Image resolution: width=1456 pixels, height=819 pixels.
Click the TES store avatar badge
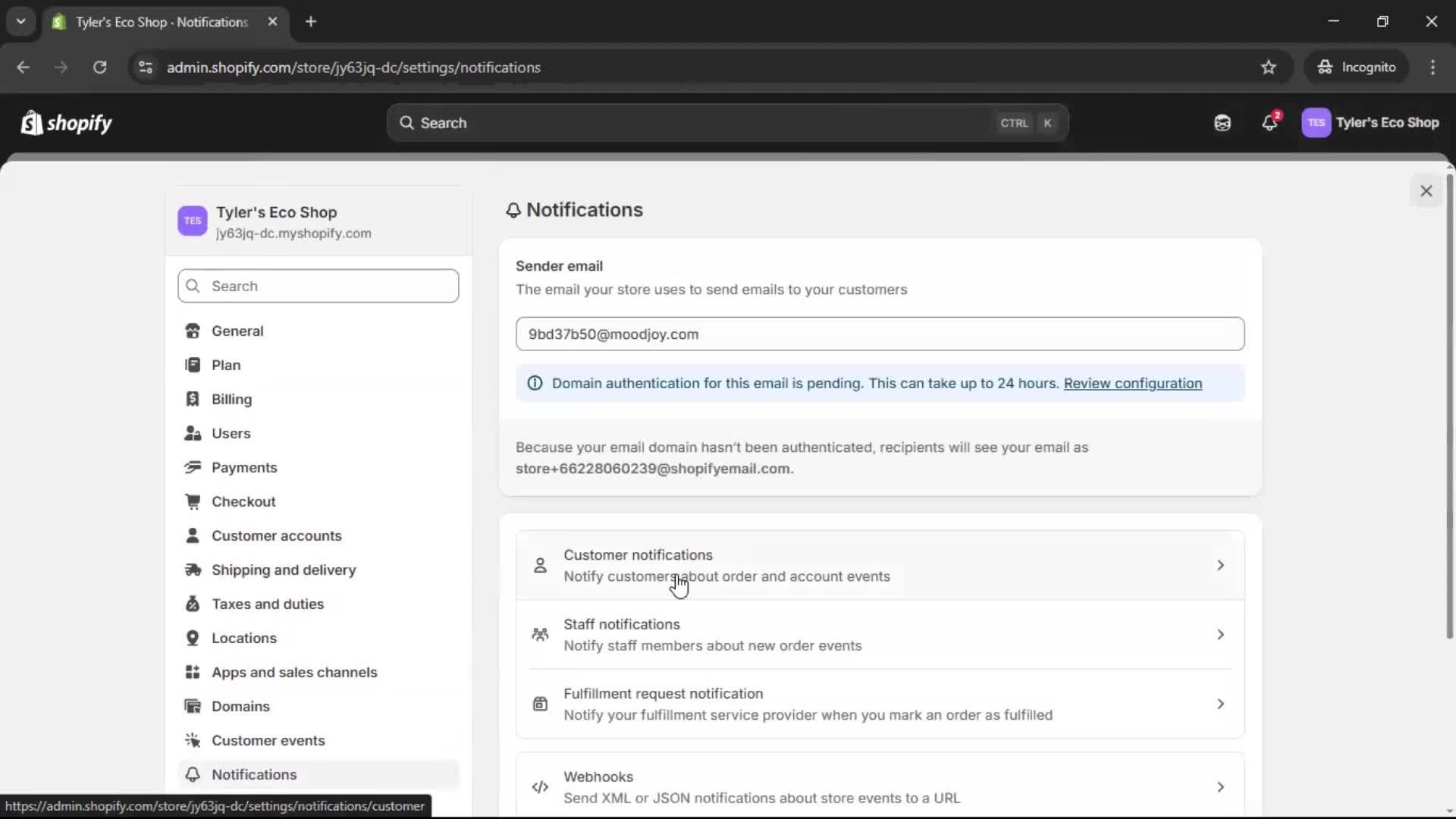pyautogui.click(x=1316, y=122)
